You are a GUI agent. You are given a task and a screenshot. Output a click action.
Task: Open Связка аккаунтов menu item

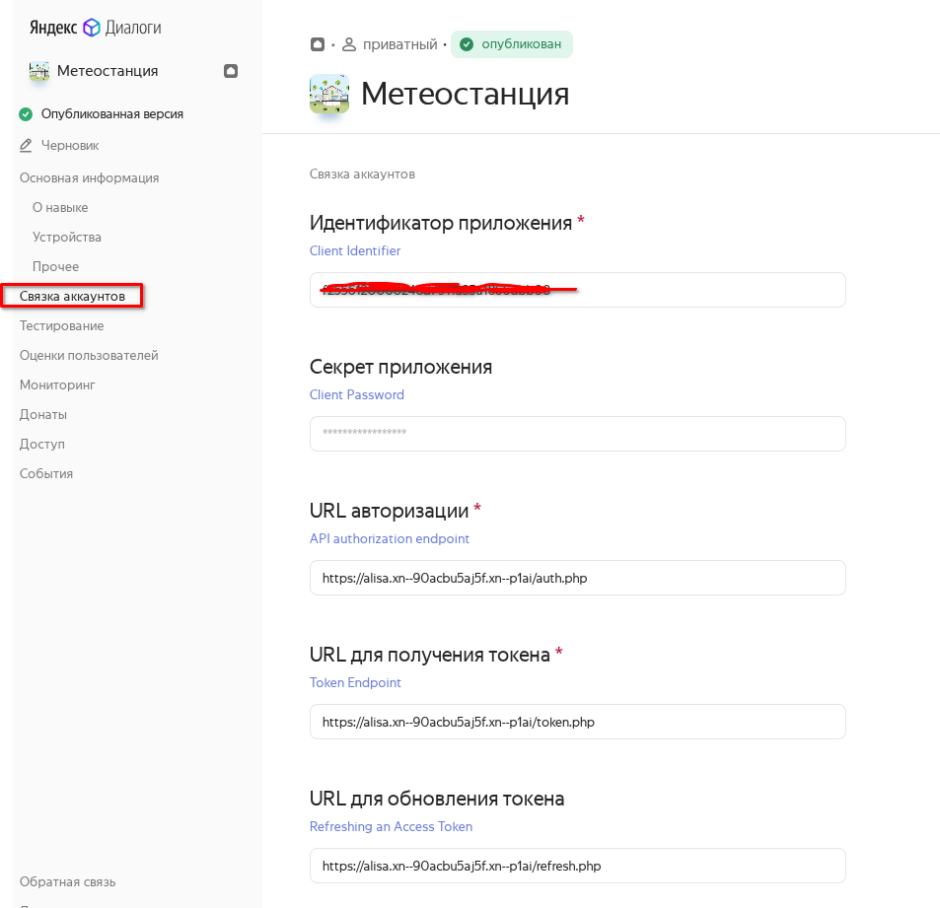coord(72,296)
